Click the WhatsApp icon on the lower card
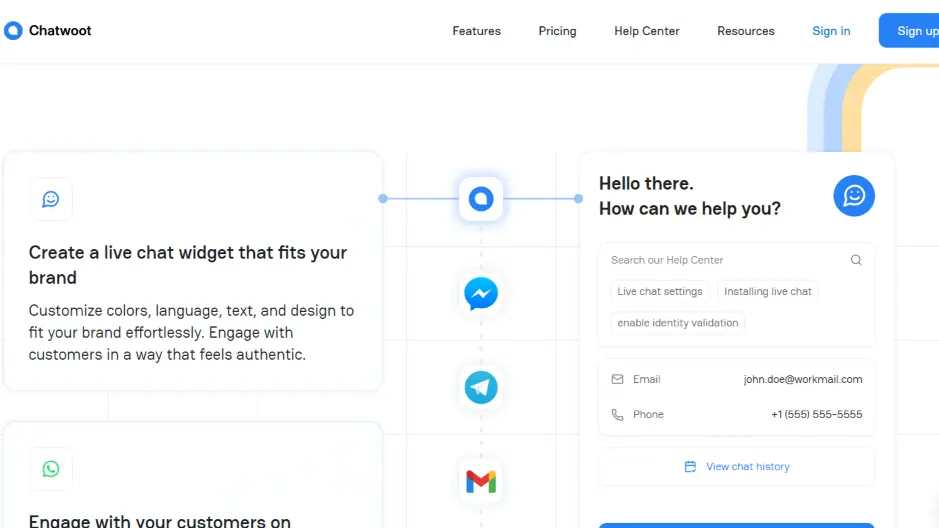Viewport: 939px width, 528px height. coord(51,469)
